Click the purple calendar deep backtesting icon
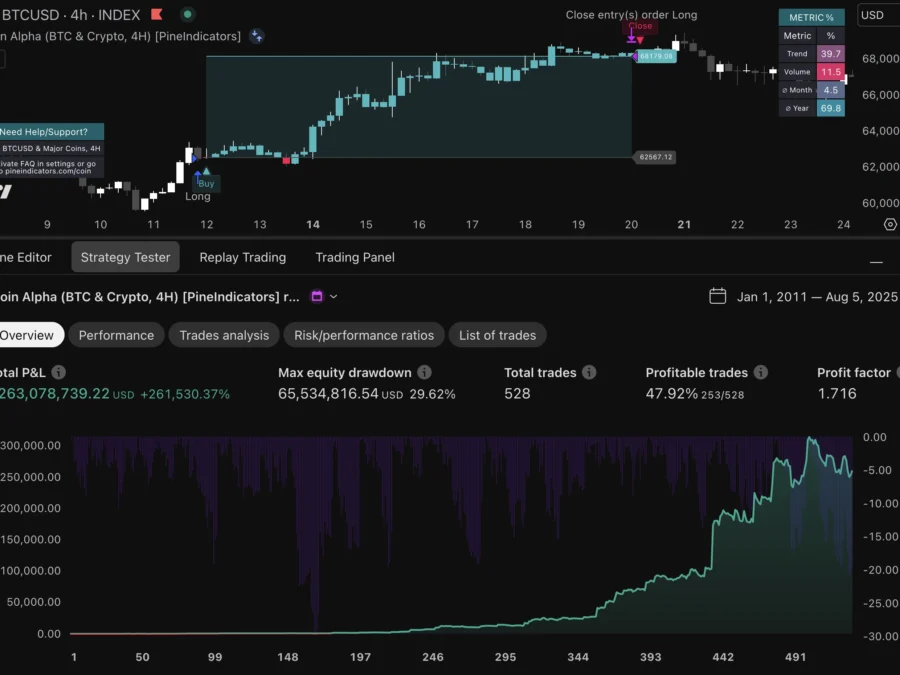The height and width of the screenshot is (675, 900). tap(317, 296)
